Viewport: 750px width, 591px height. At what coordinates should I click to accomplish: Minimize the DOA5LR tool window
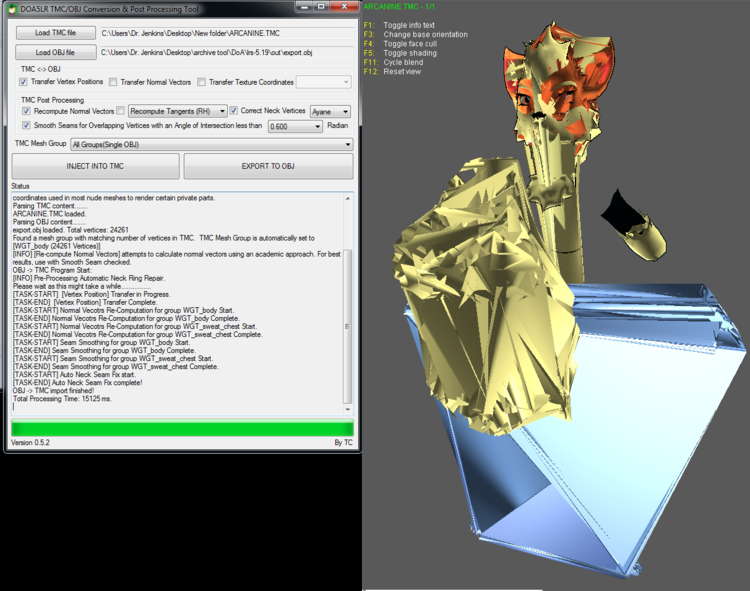(304, 7)
